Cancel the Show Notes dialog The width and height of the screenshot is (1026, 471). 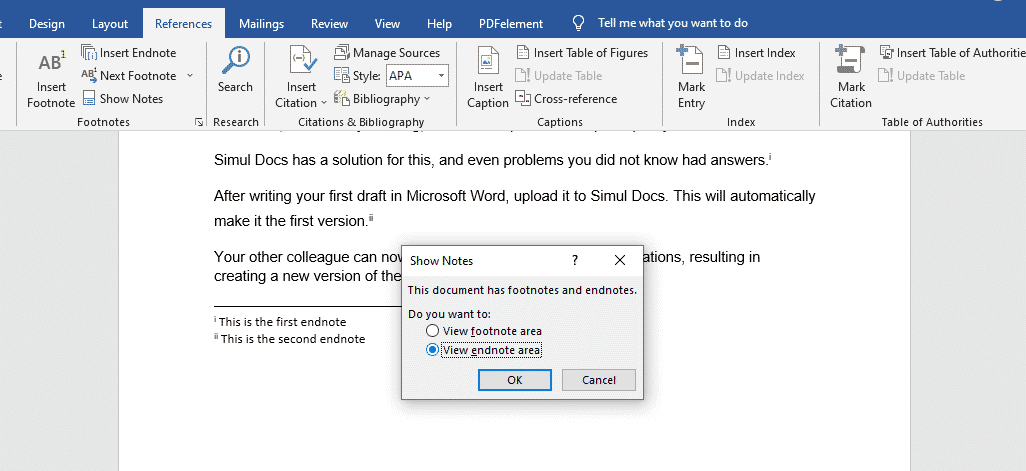click(598, 380)
